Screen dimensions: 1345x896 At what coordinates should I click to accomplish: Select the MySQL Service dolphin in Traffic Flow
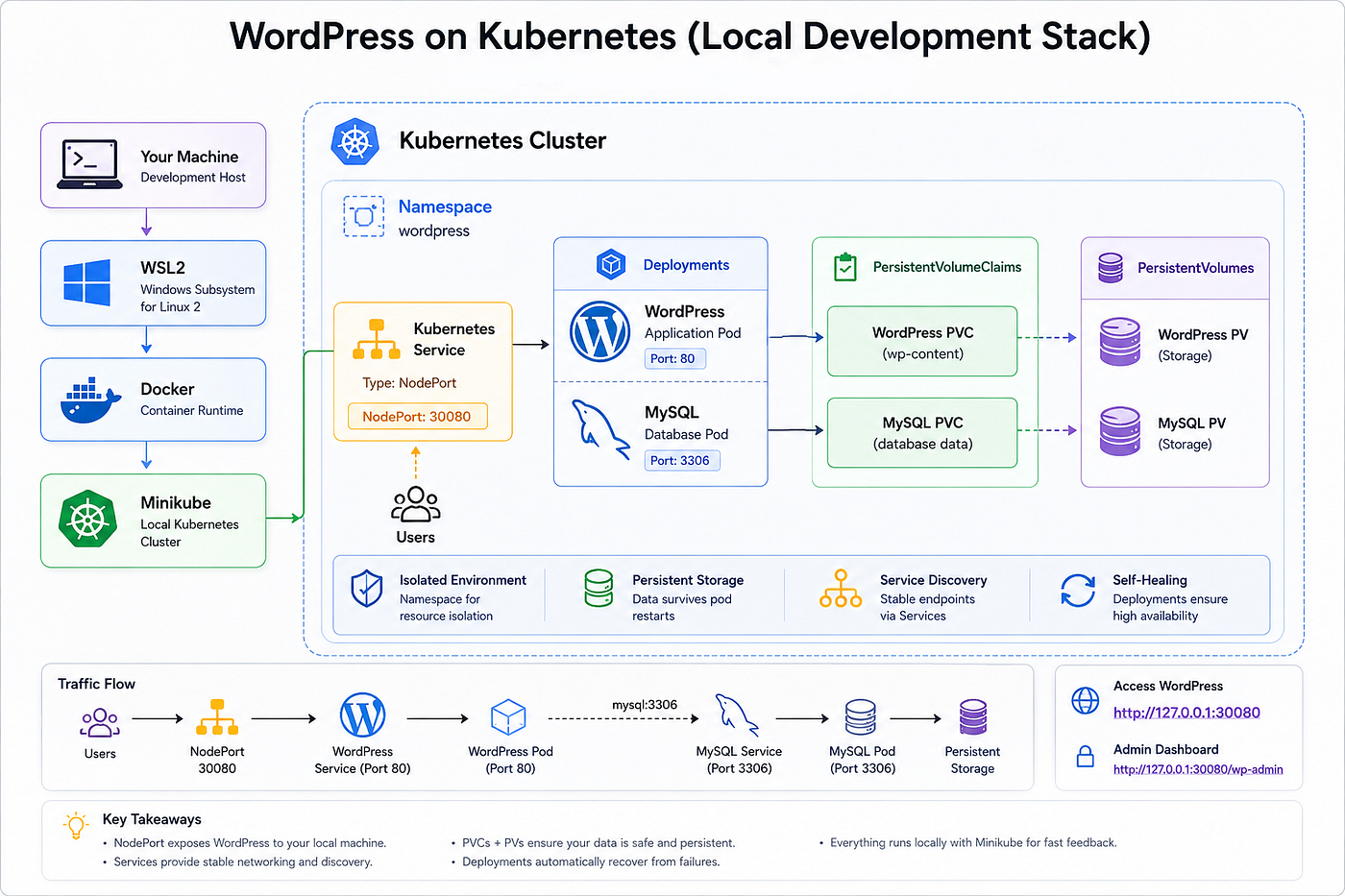(736, 715)
